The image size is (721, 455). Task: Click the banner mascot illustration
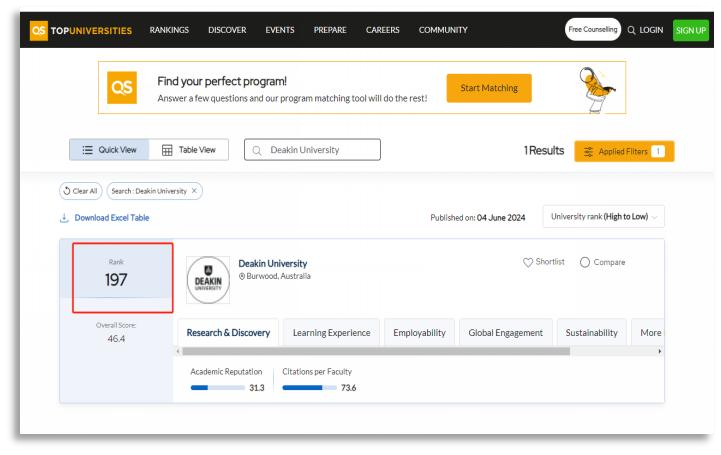[x=596, y=88]
